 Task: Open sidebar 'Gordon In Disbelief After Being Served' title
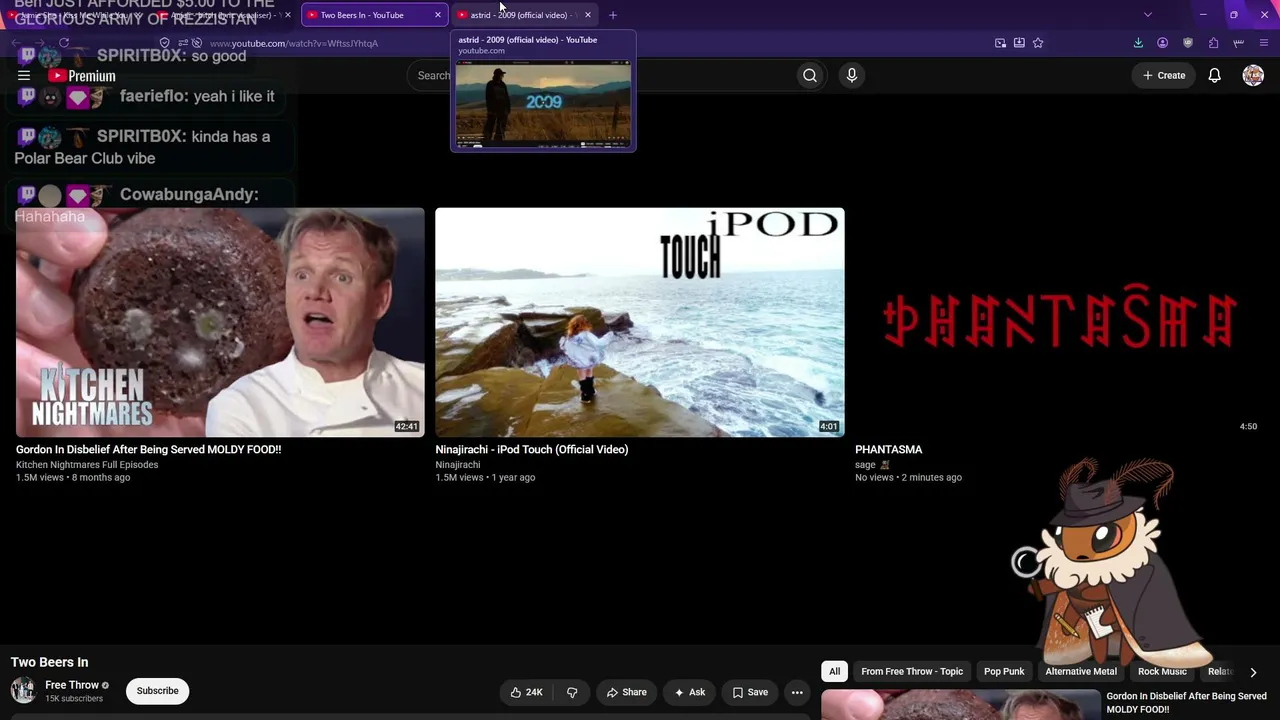[1187, 702]
